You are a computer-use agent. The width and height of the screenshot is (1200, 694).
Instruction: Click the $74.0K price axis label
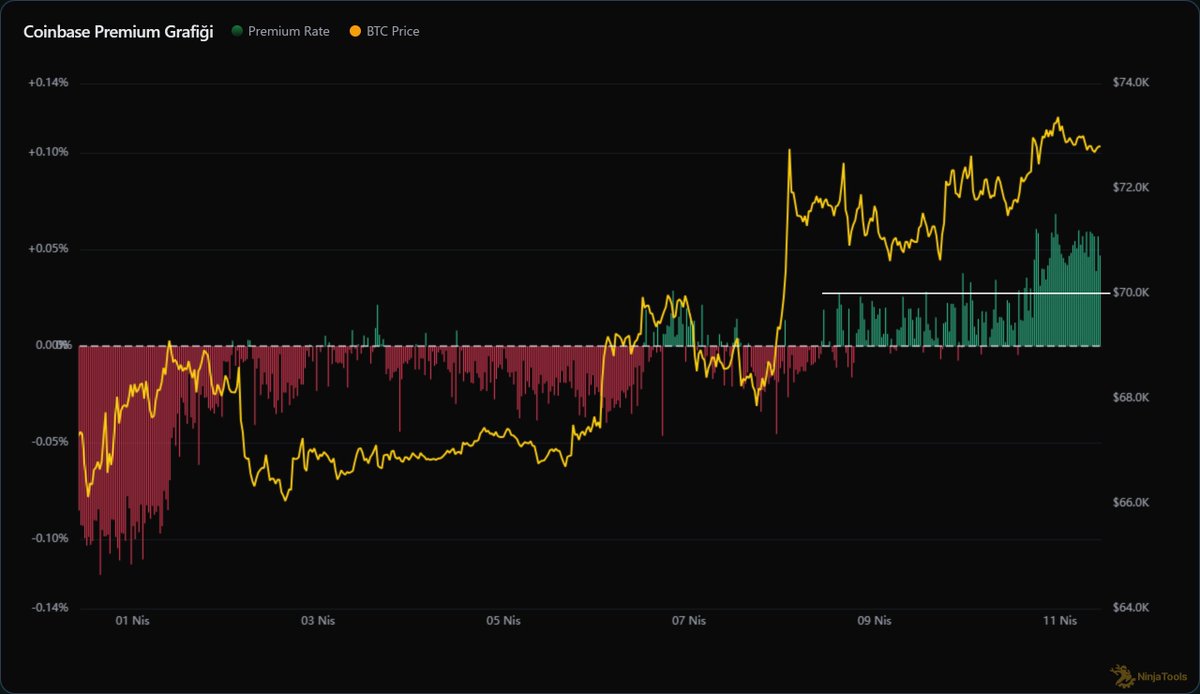pyautogui.click(x=1133, y=83)
